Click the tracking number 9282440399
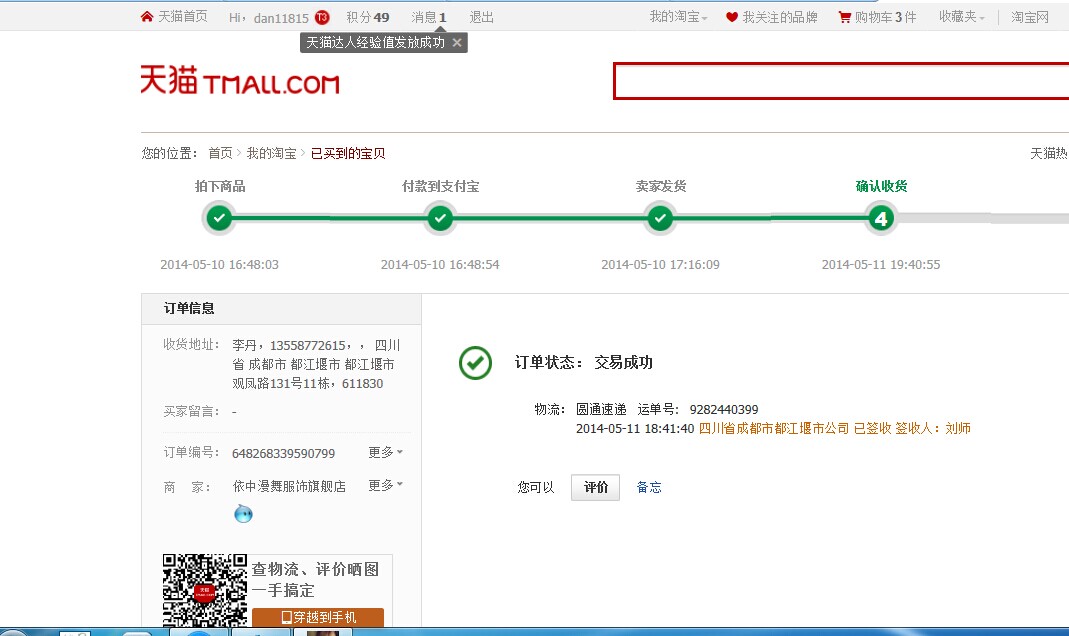The height and width of the screenshot is (636, 1069). pyautogui.click(x=724, y=410)
